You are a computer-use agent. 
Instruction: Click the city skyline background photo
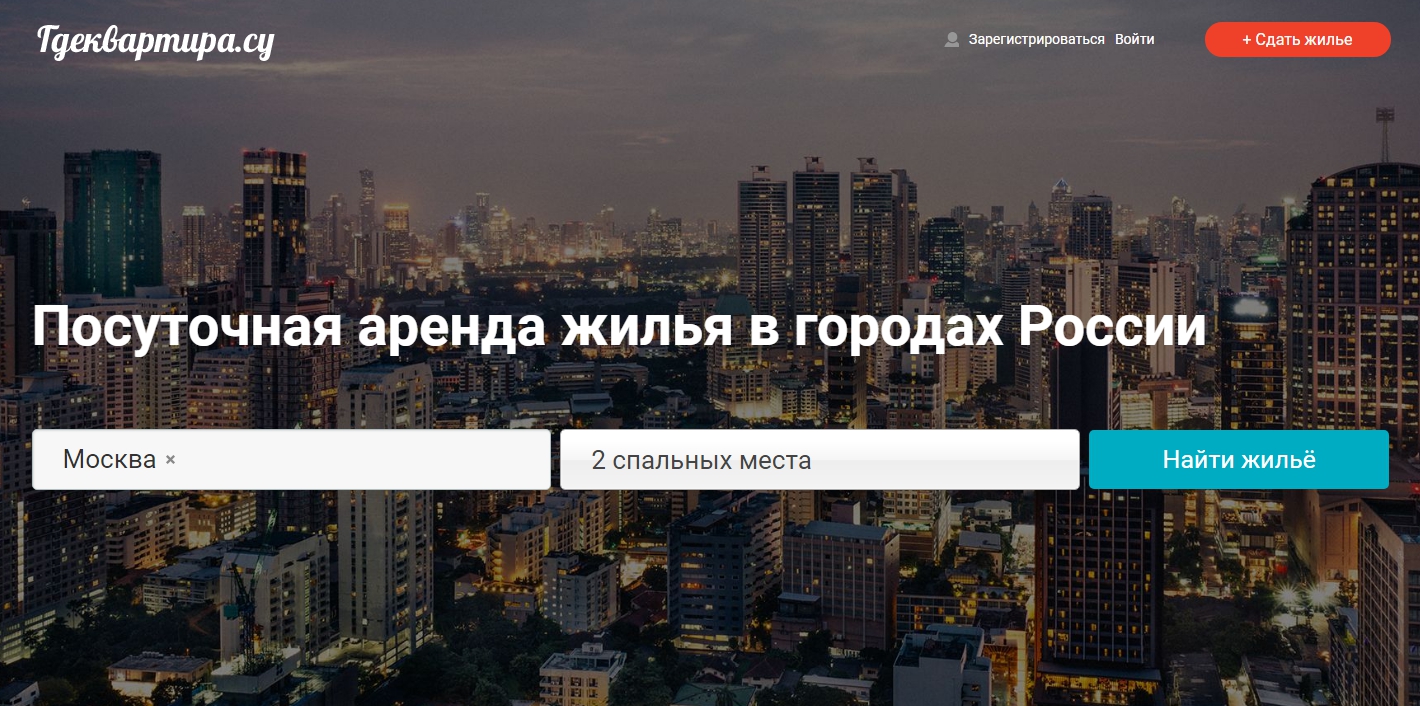700,600
